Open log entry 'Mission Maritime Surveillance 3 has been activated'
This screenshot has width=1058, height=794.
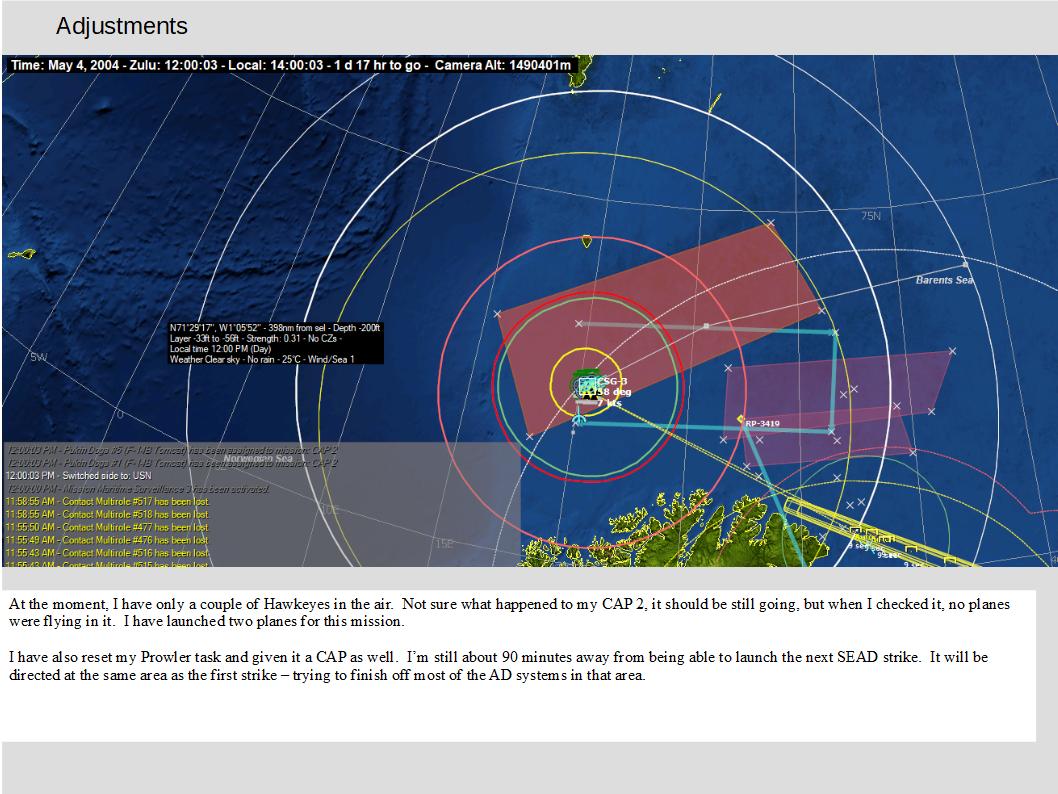point(138,488)
